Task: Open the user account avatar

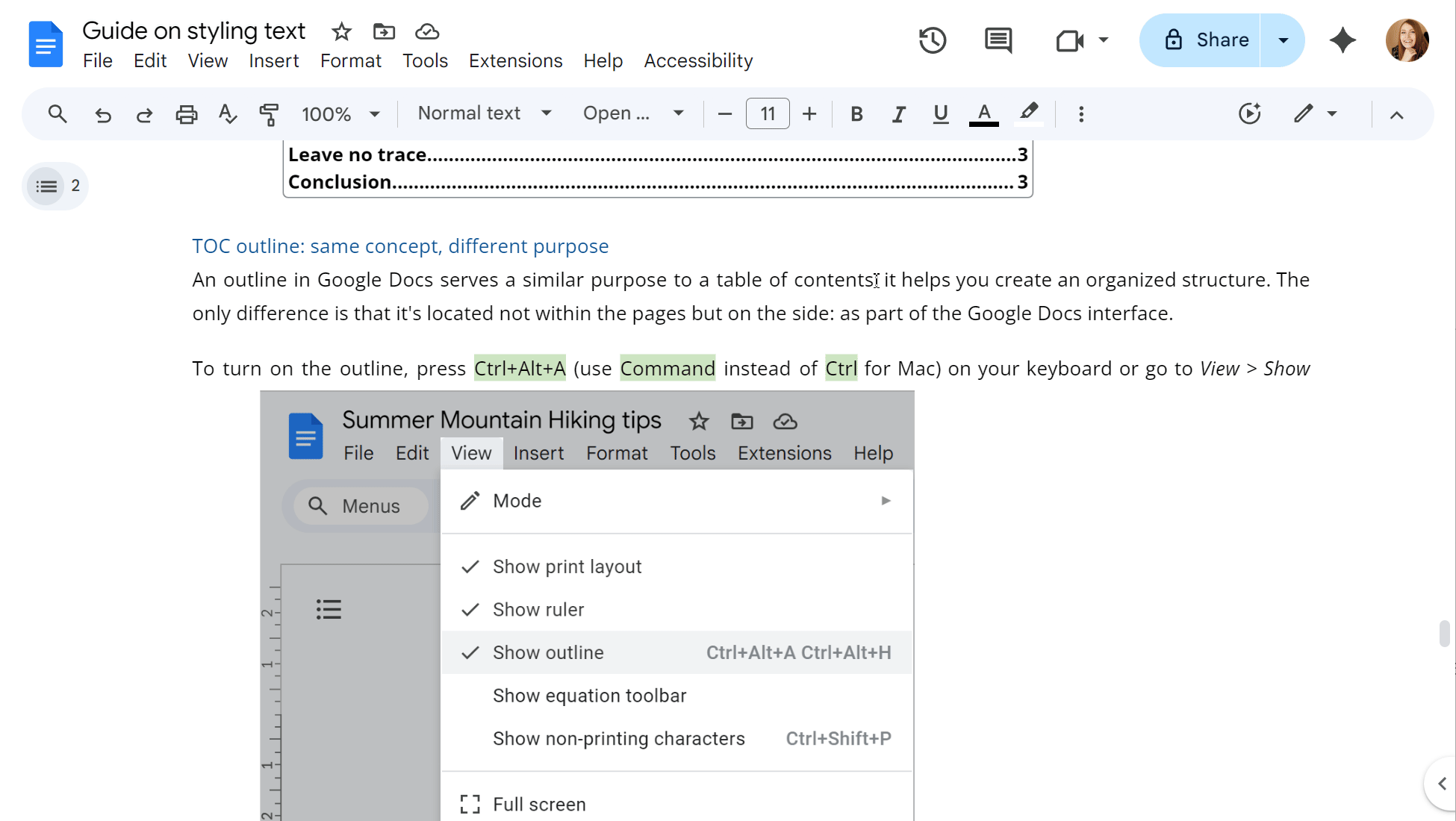Action: pos(1407,40)
